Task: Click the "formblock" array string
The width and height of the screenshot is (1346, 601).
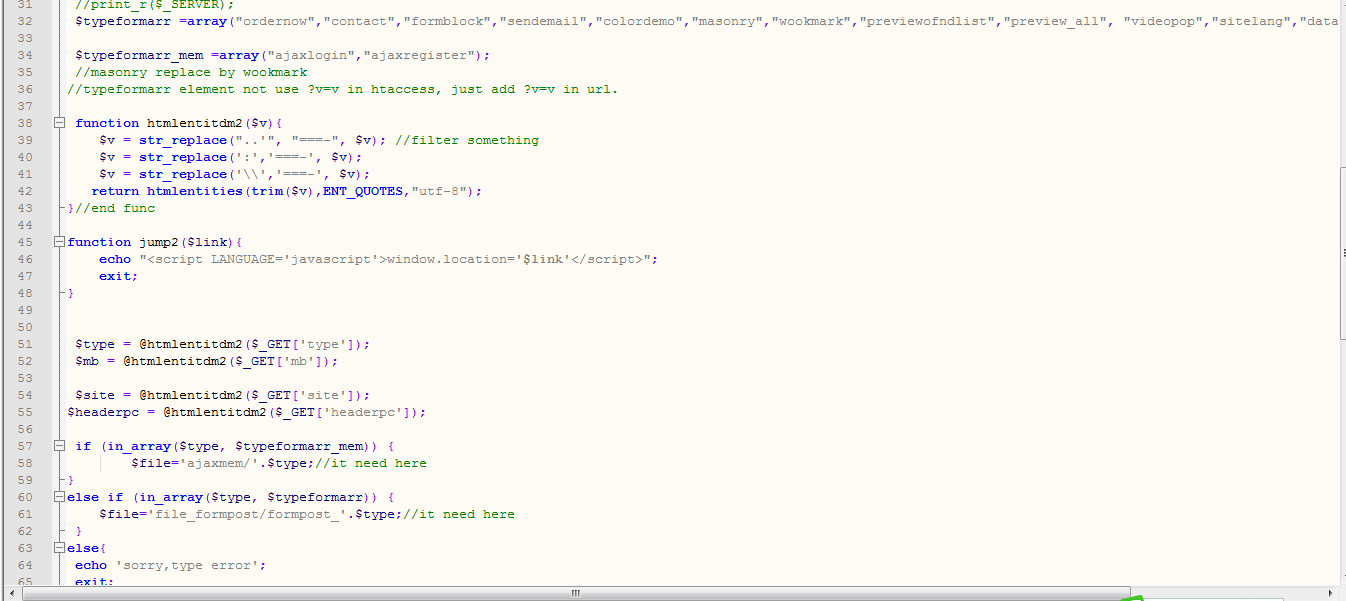Action: [x=445, y=21]
